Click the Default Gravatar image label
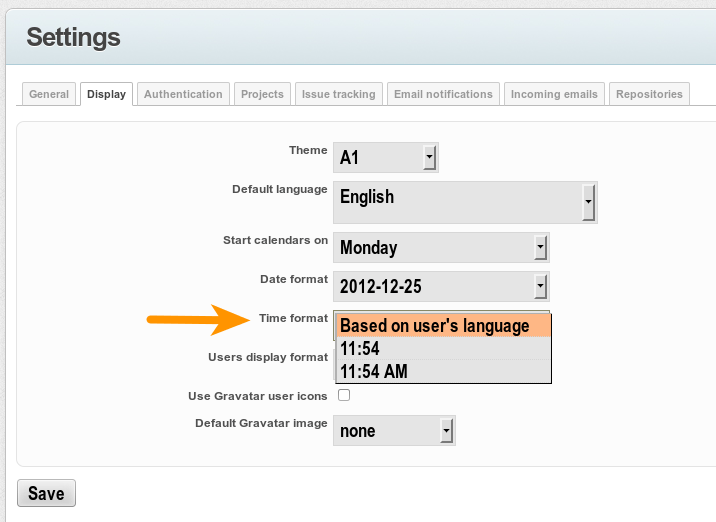The width and height of the screenshot is (716, 522). coord(261,423)
